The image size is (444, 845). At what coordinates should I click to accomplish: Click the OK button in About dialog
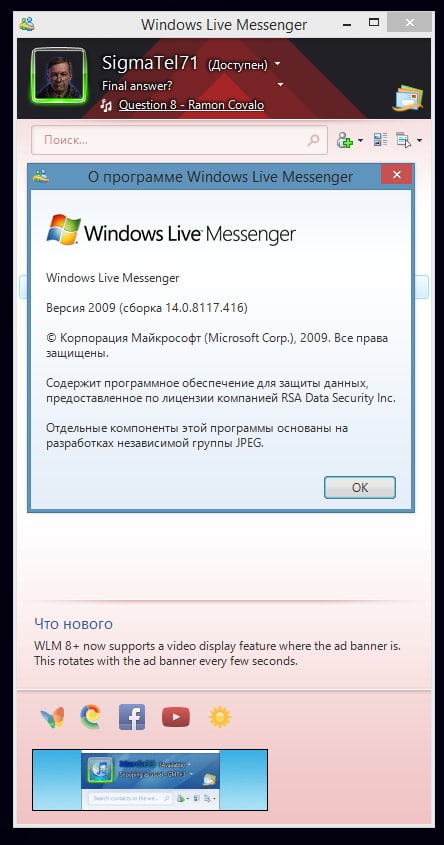click(x=360, y=487)
